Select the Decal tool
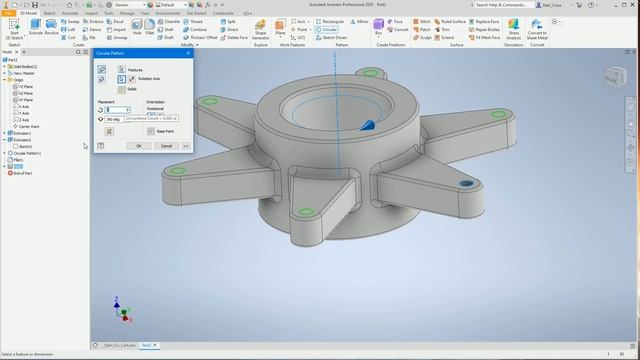Image resolution: width=640 pixels, height=360 pixels. point(116,22)
